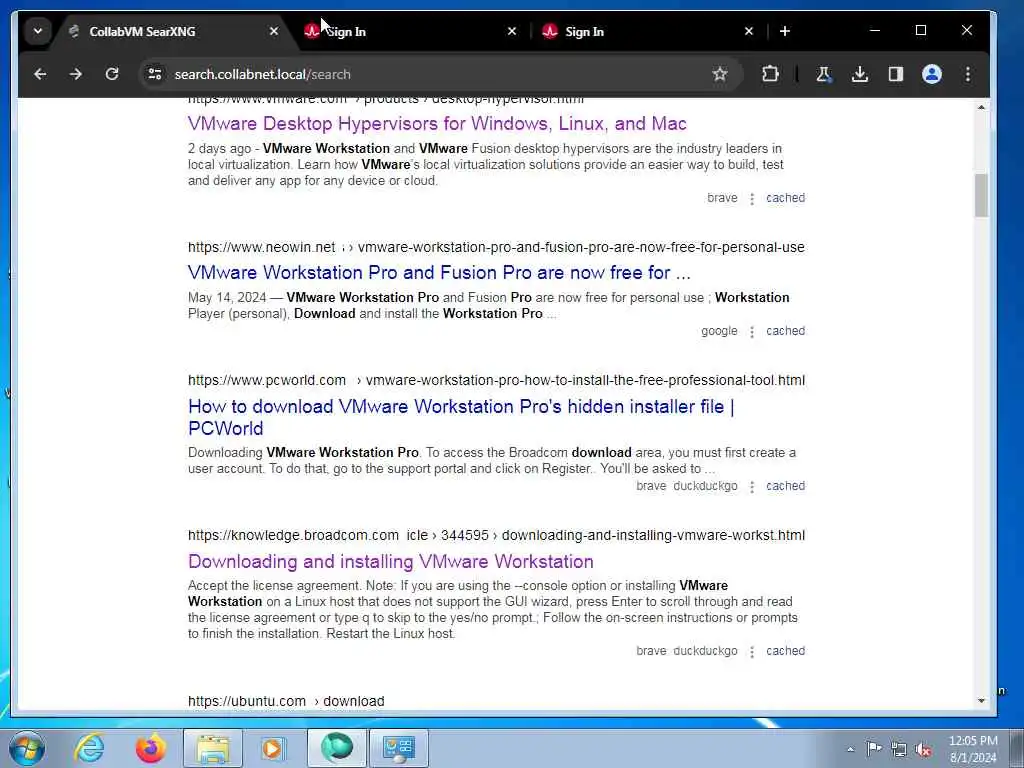
Task: Open cached version of VMware Desktop Hypervisors
Action: [x=785, y=198]
